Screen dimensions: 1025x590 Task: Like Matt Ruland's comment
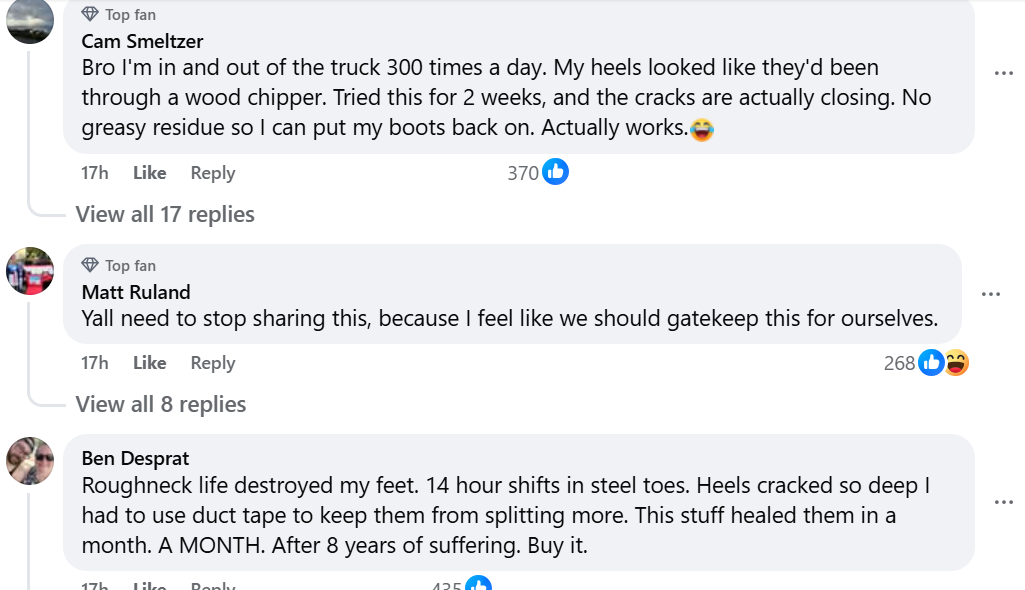[x=149, y=363]
